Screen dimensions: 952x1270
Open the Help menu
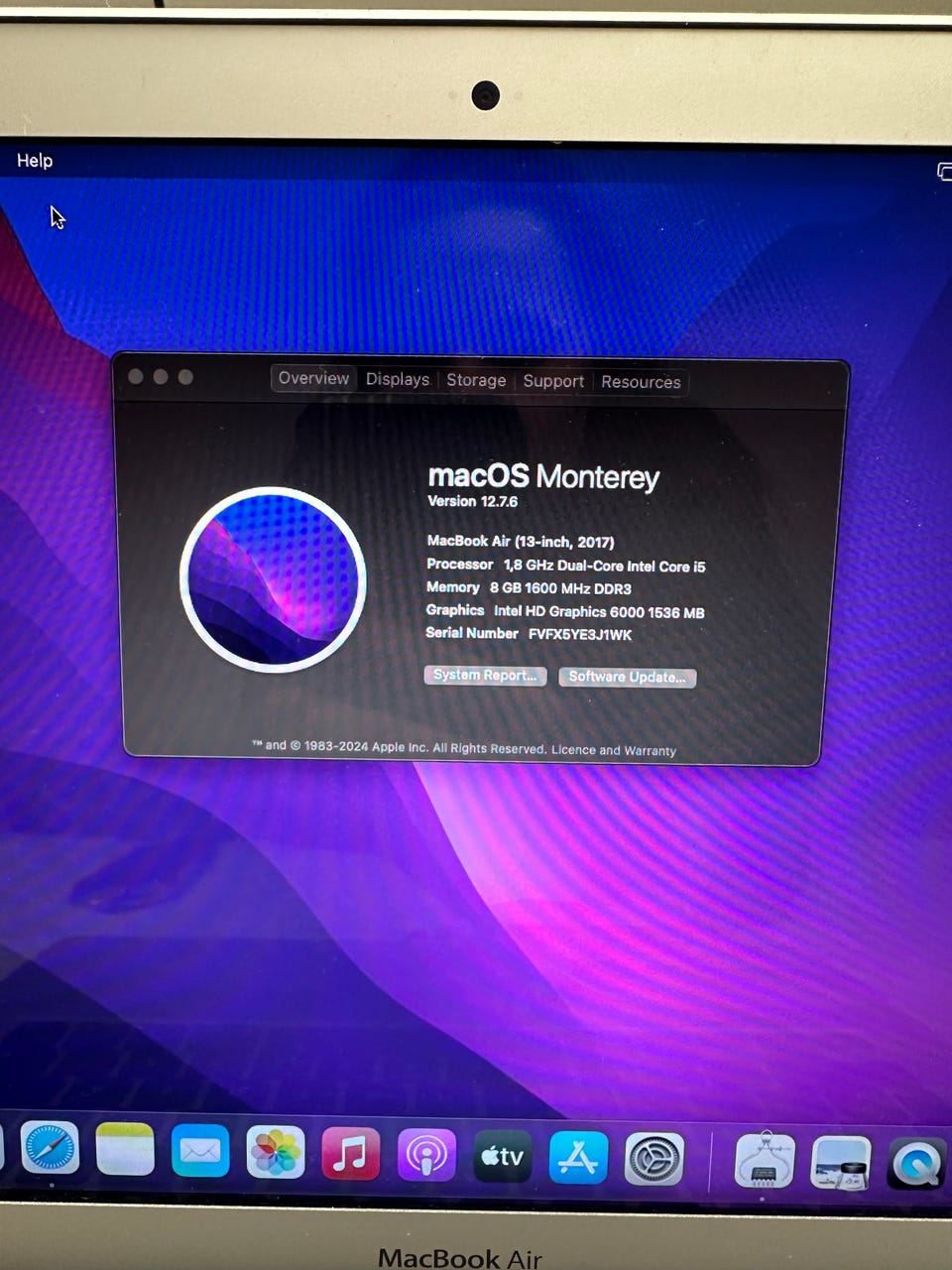[x=35, y=161]
